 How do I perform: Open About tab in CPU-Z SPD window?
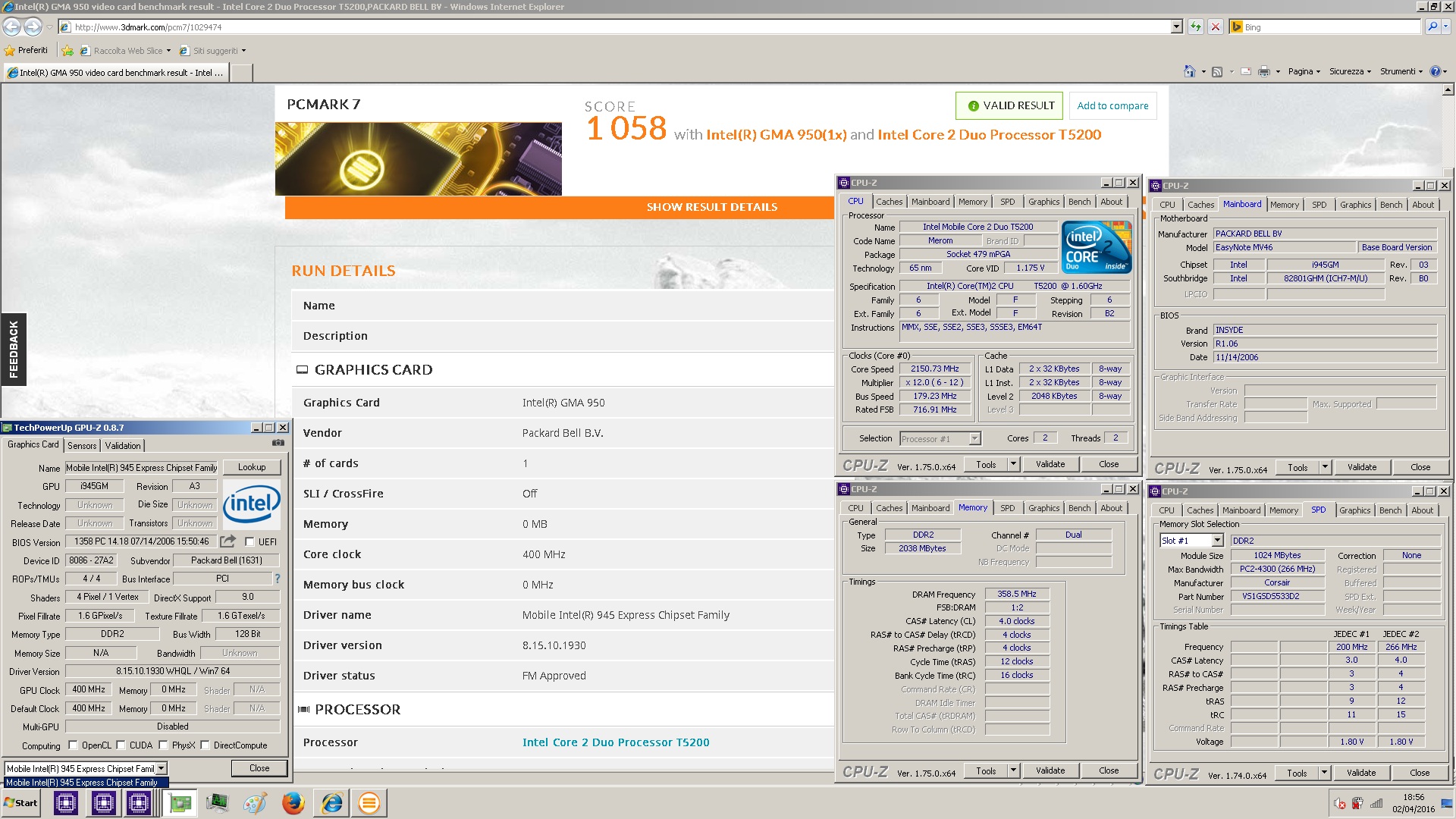(1422, 510)
